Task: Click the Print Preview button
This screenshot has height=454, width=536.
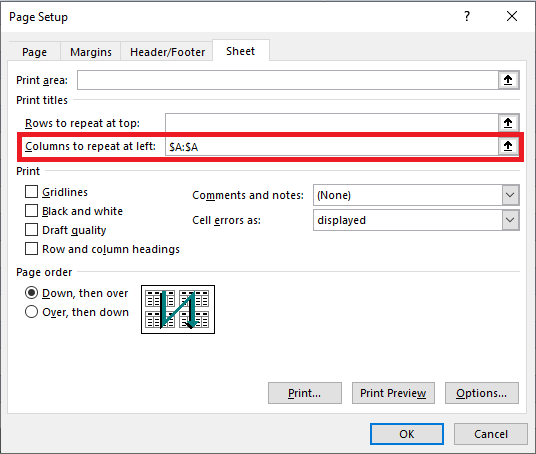Action: click(393, 393)
